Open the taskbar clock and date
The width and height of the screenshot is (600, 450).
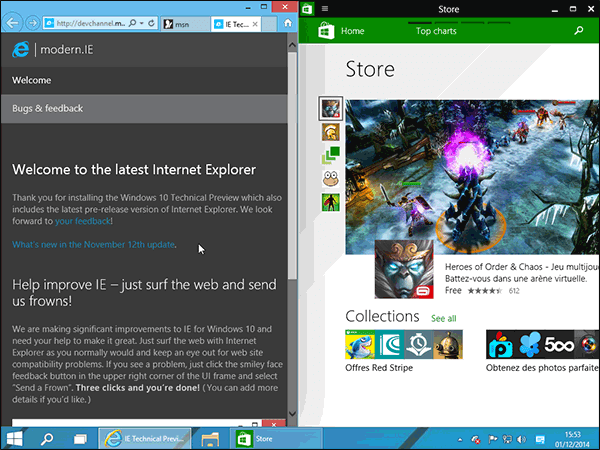pos(572,439)
